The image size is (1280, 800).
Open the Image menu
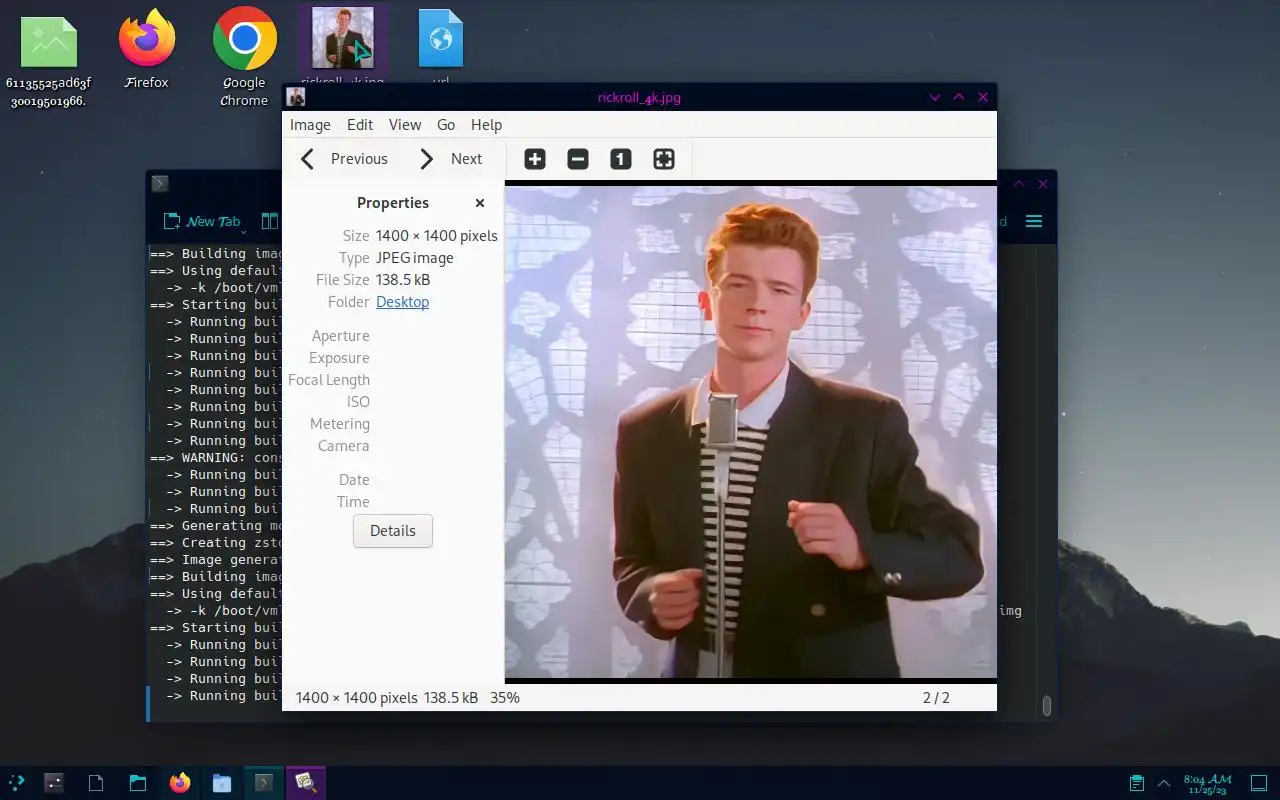(310, 125)
